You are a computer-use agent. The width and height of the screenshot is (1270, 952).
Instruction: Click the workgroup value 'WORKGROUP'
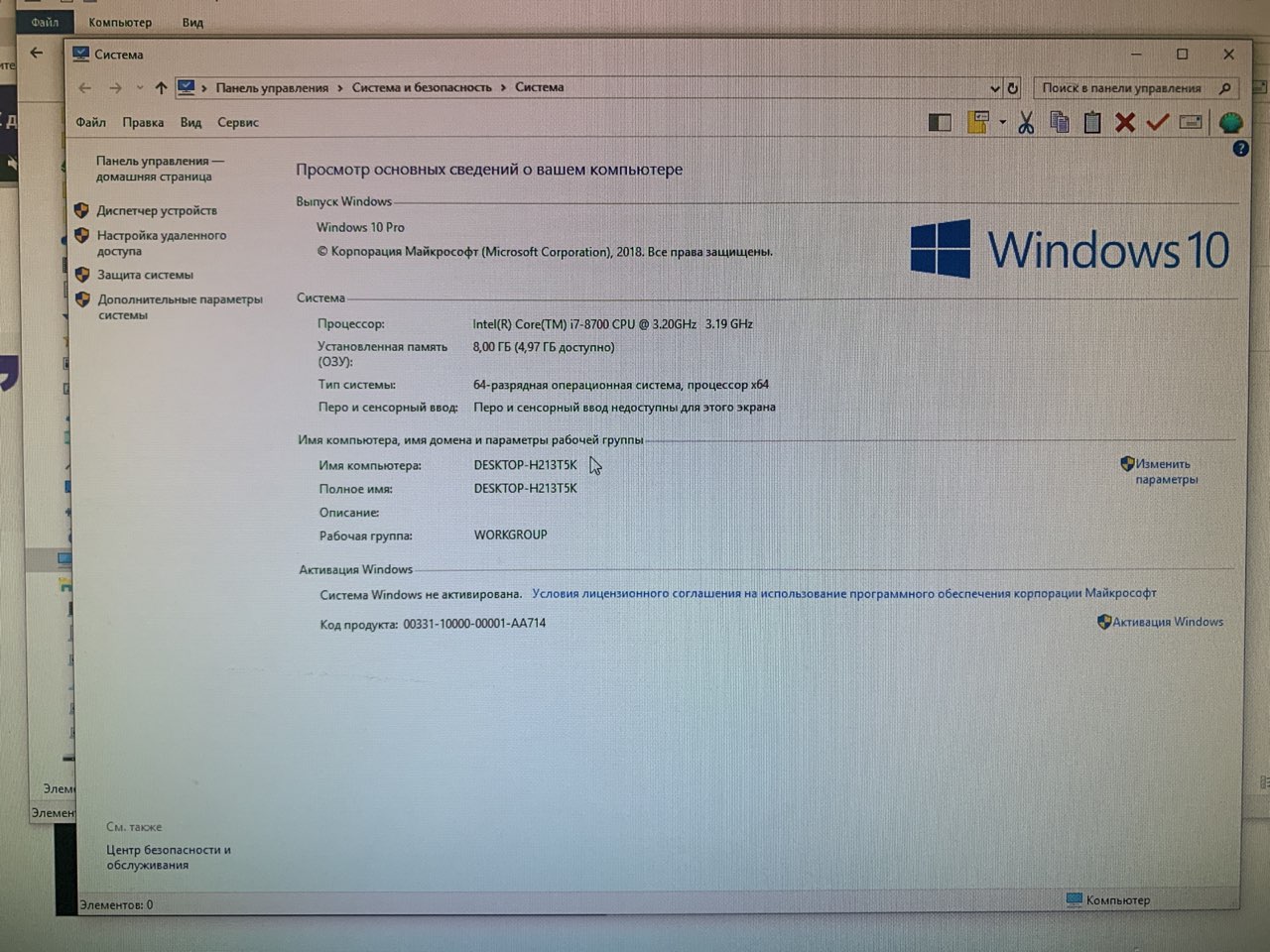tap(511, 535)
